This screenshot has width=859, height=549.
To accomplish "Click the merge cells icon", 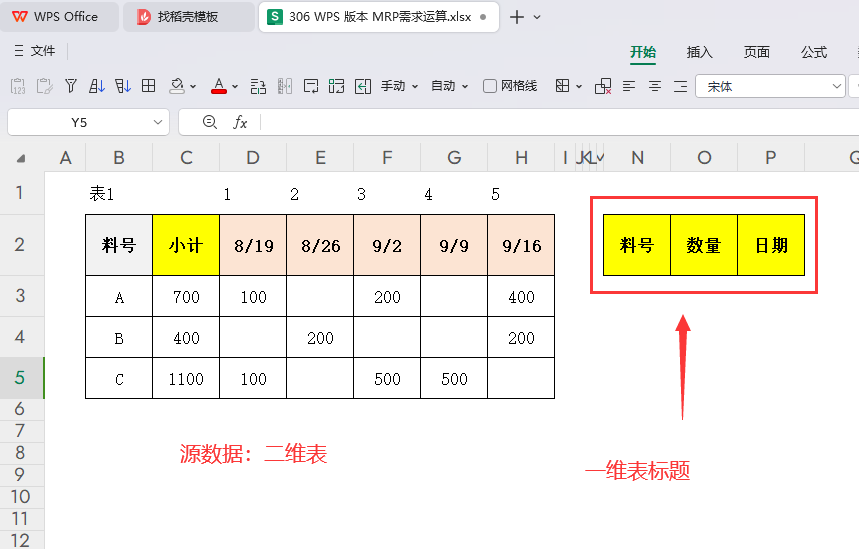I will (x=336, y=86).
